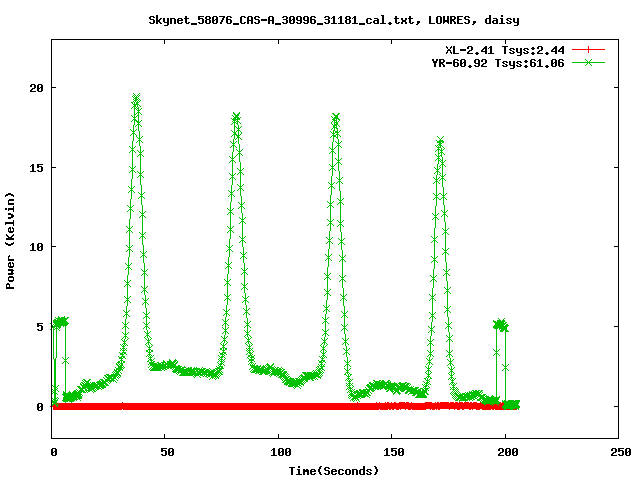This screenshot has height=480, width=640.
Task: Click the third green peak near 125 seconds
Action: pyautogui.click(x=336, y=118)
